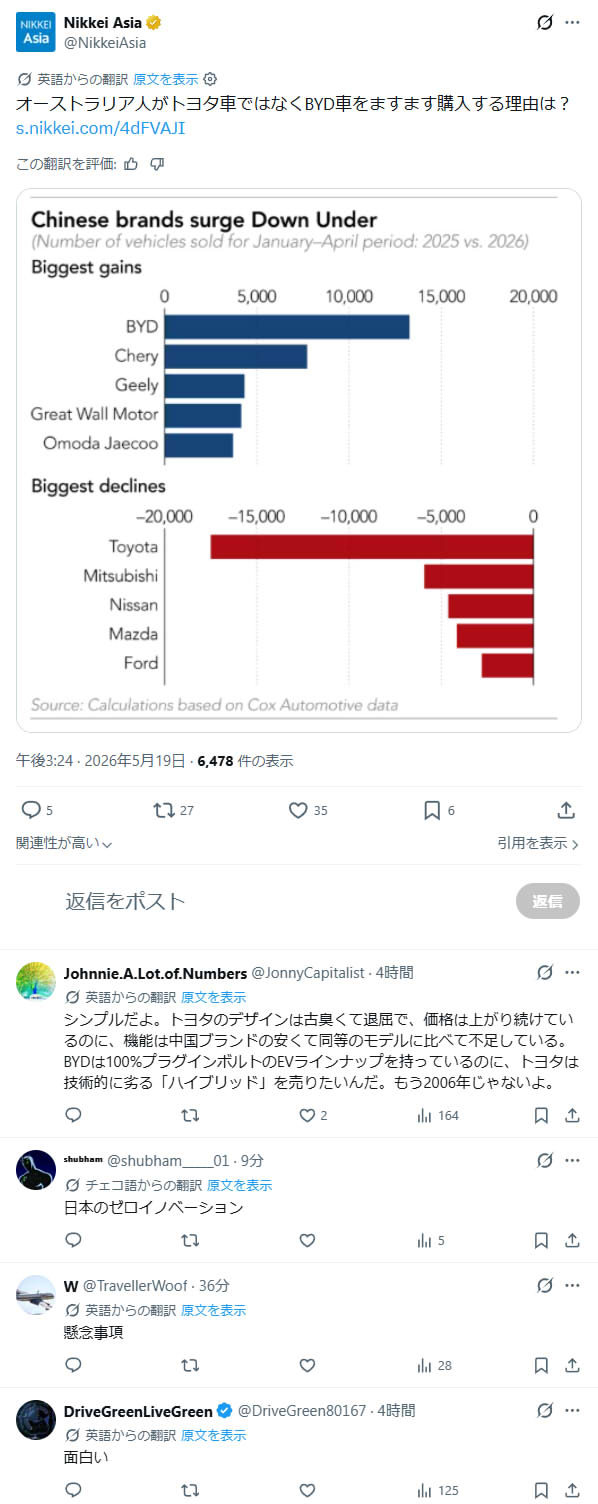View analytics on DriveGreenLiveGreen's reply

click(x=438, y=1490)
